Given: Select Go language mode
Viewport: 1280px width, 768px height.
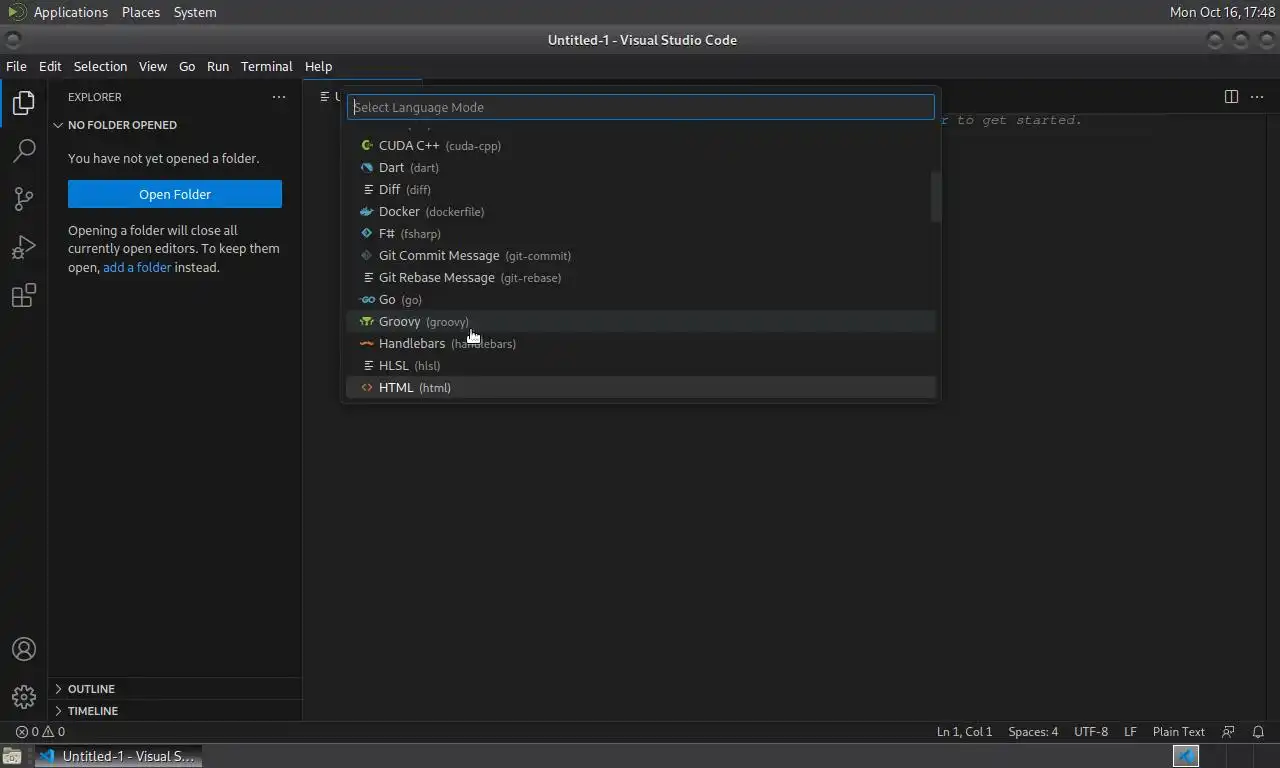Looking at the screenshot, I should (x=640, y=299).
